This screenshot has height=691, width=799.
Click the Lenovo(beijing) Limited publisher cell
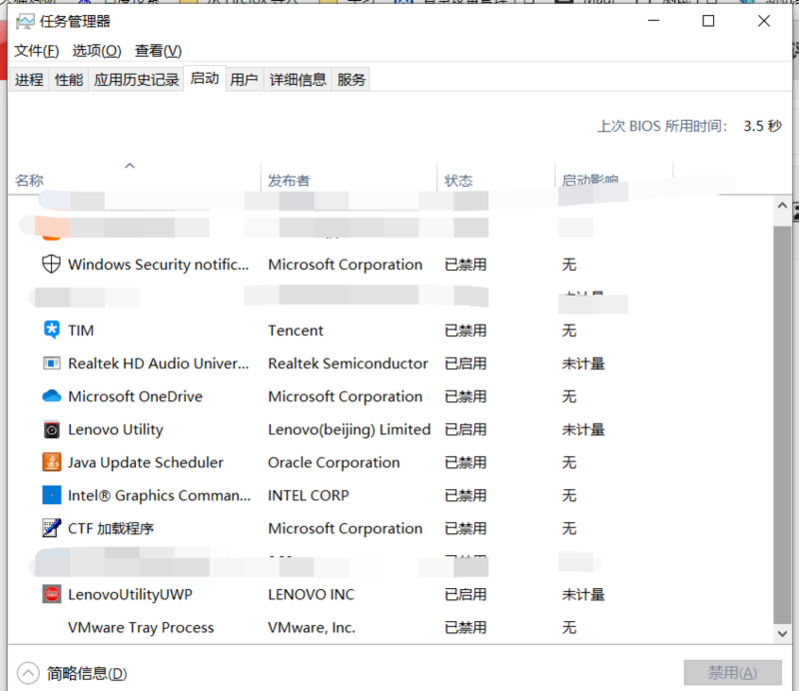[350, 430]
